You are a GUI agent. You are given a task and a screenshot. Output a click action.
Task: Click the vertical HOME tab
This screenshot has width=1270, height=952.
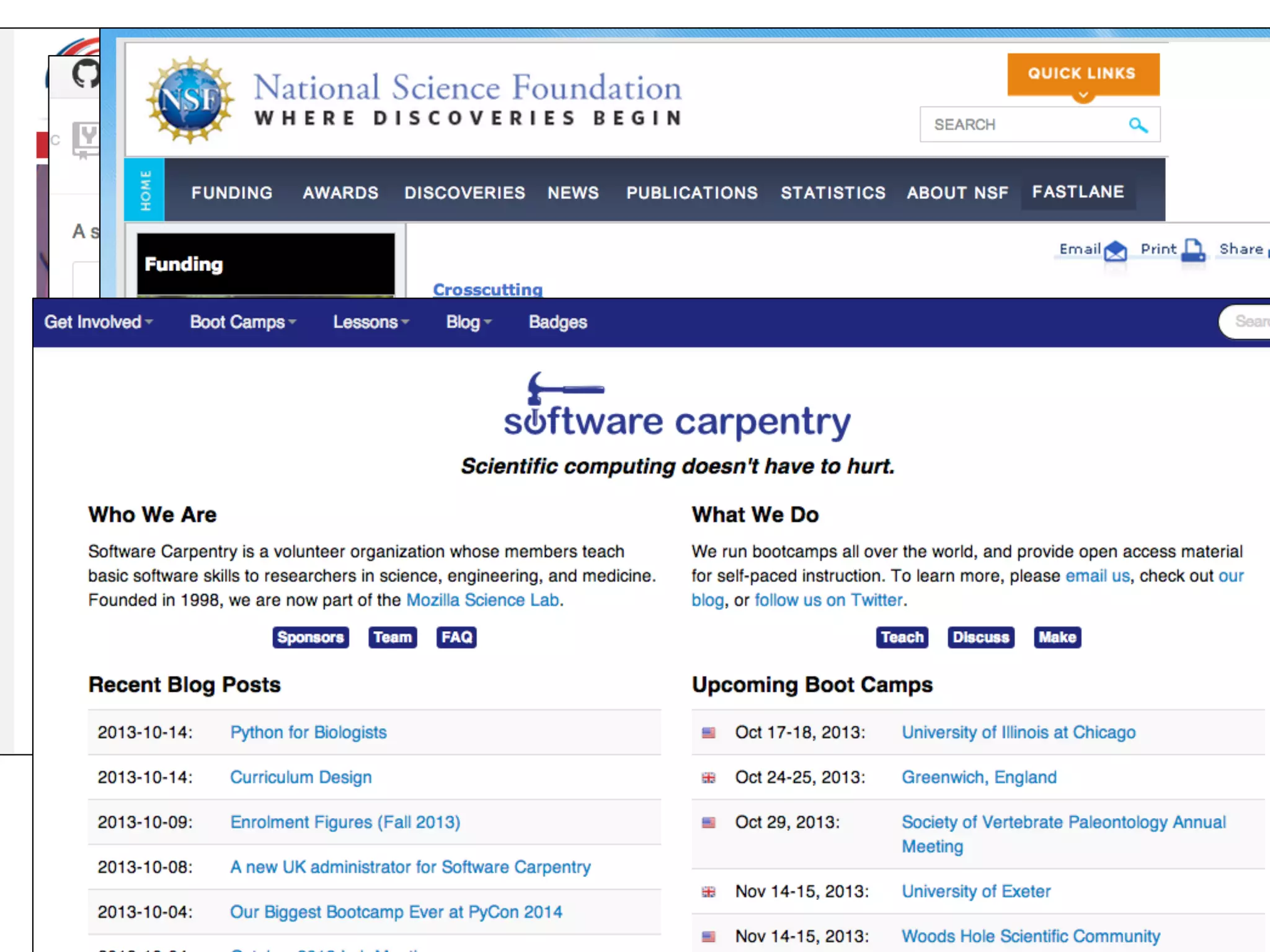pyautogui.click(x=144, y=190)
